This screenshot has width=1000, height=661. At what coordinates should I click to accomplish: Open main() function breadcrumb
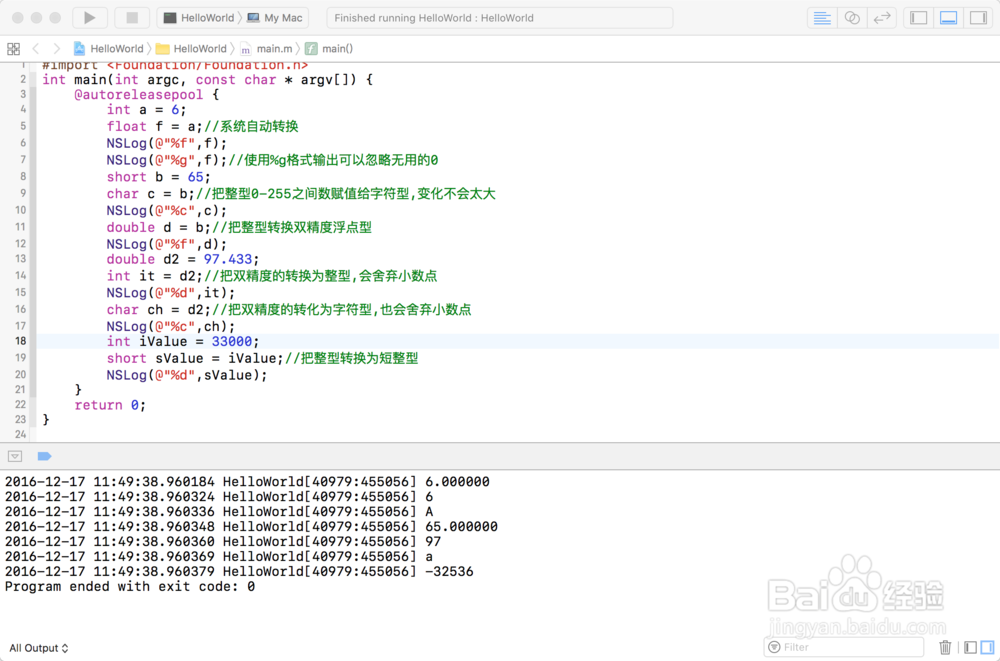(x=329, y=48)
